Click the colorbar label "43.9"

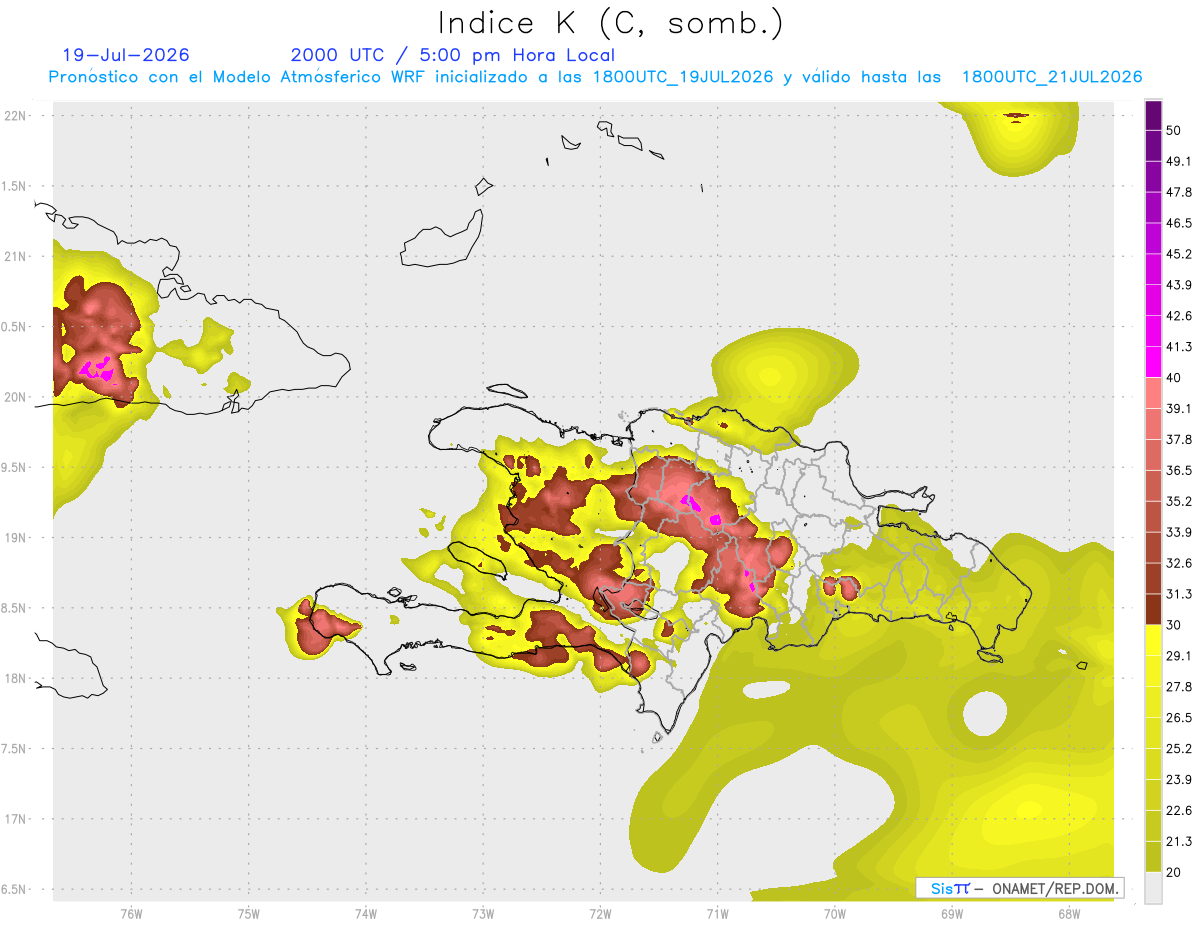tap(1179, 285)
